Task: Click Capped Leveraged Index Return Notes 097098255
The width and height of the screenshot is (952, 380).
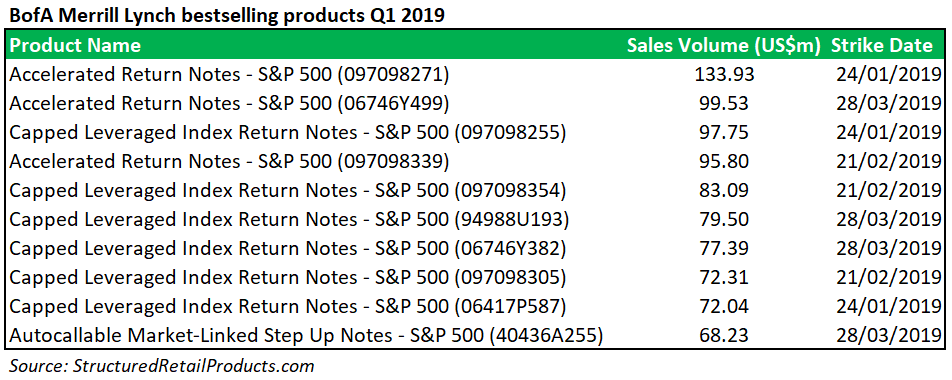Action: click(288, 132)
